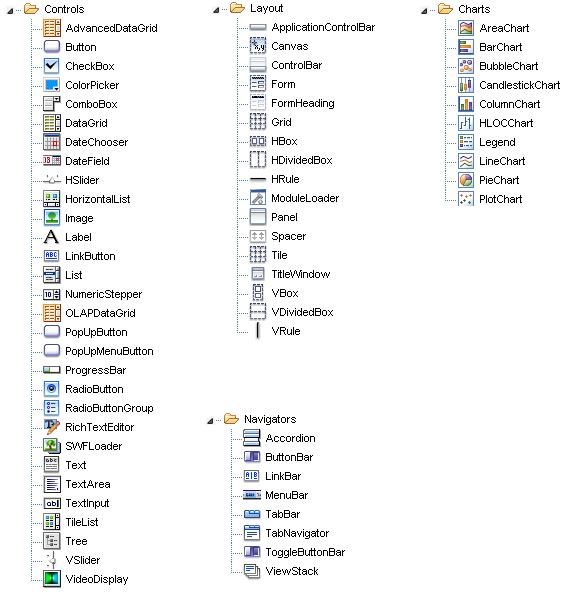The width and height of the screenshot is (574, 595).
Task: Click the ViewStack navigator icon
Action: click(252, 571)
